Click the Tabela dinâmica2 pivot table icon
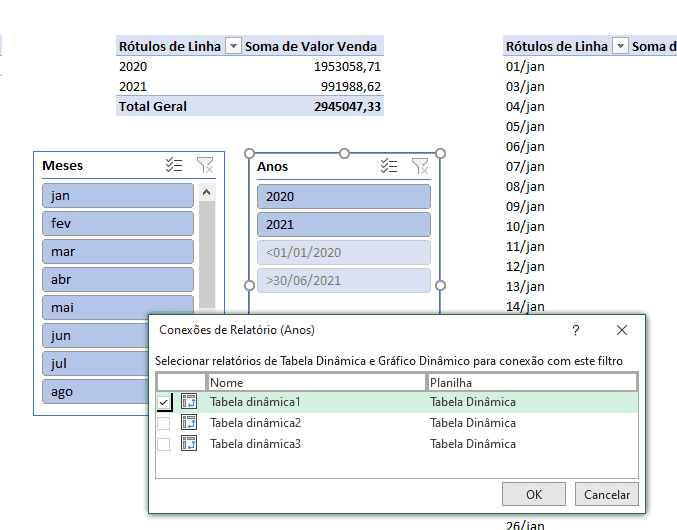The width and height of the screenshot is (677, 530). click(189, 423)
